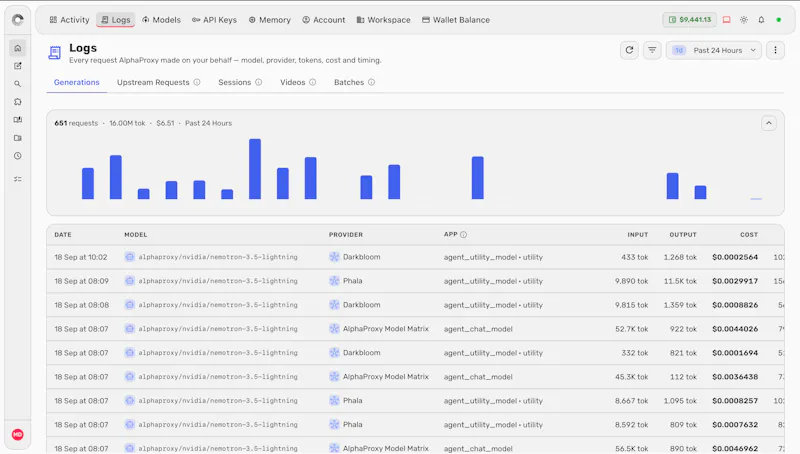Click the 45.3K tok input value

[x=632, y=377]
